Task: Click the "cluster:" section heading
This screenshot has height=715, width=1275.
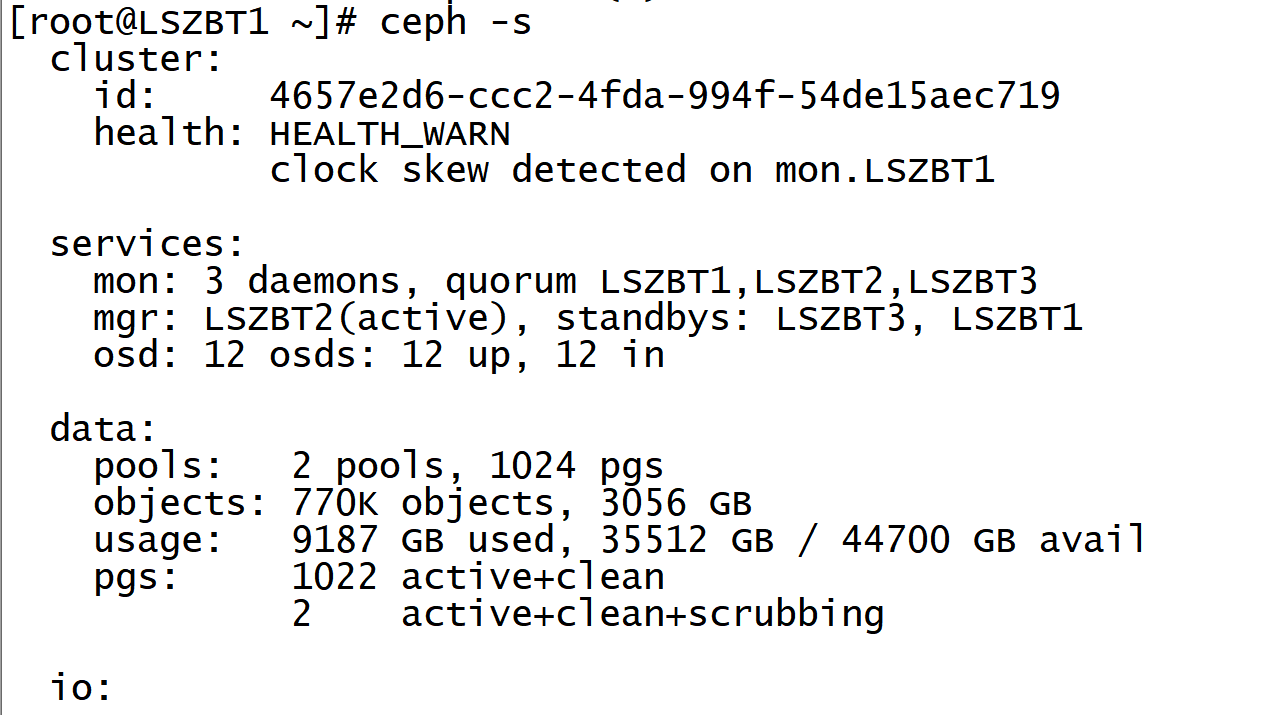Action: click(x=136, y=59)
